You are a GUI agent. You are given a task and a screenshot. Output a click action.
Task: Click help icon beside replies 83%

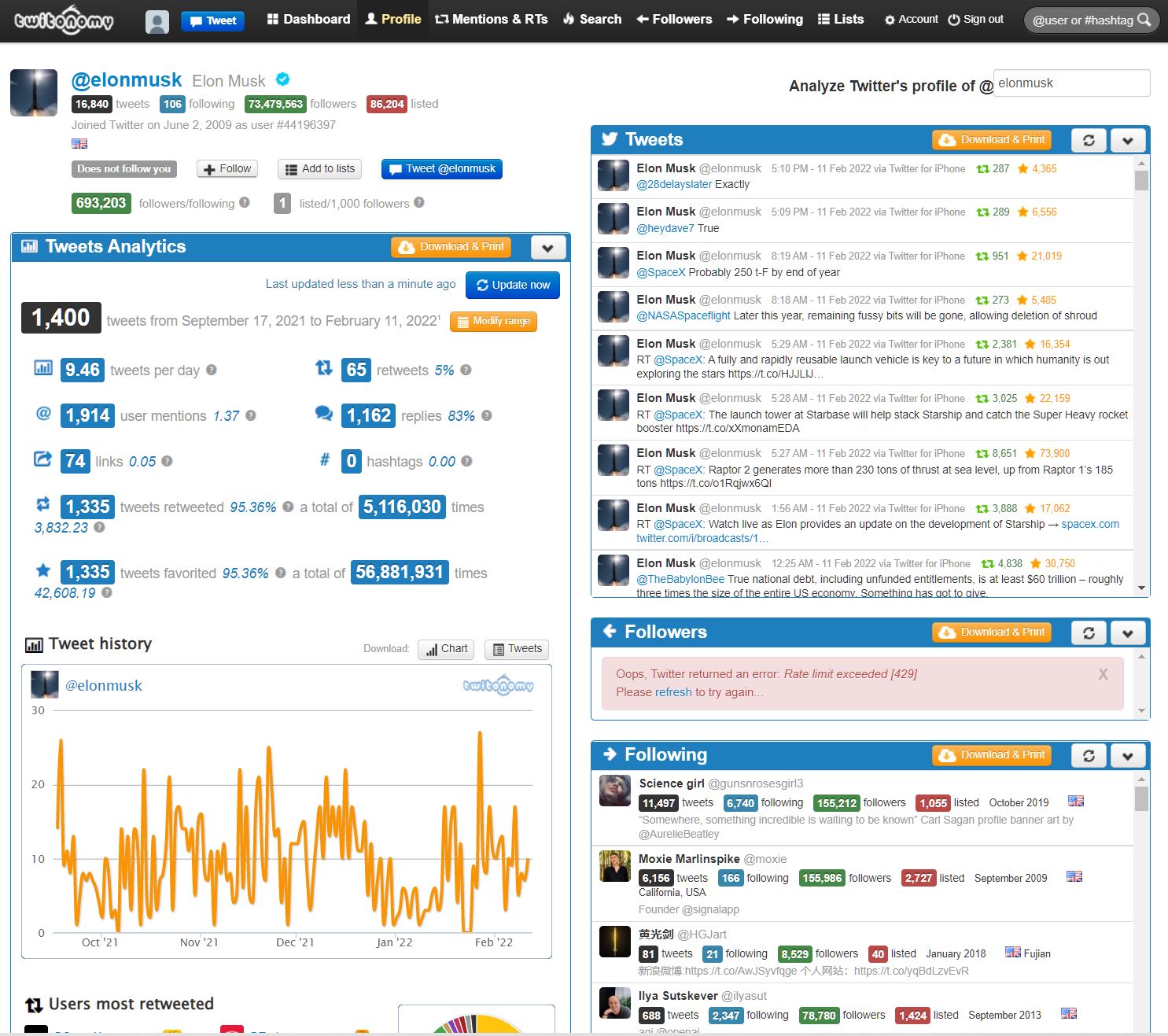(487, 415)
